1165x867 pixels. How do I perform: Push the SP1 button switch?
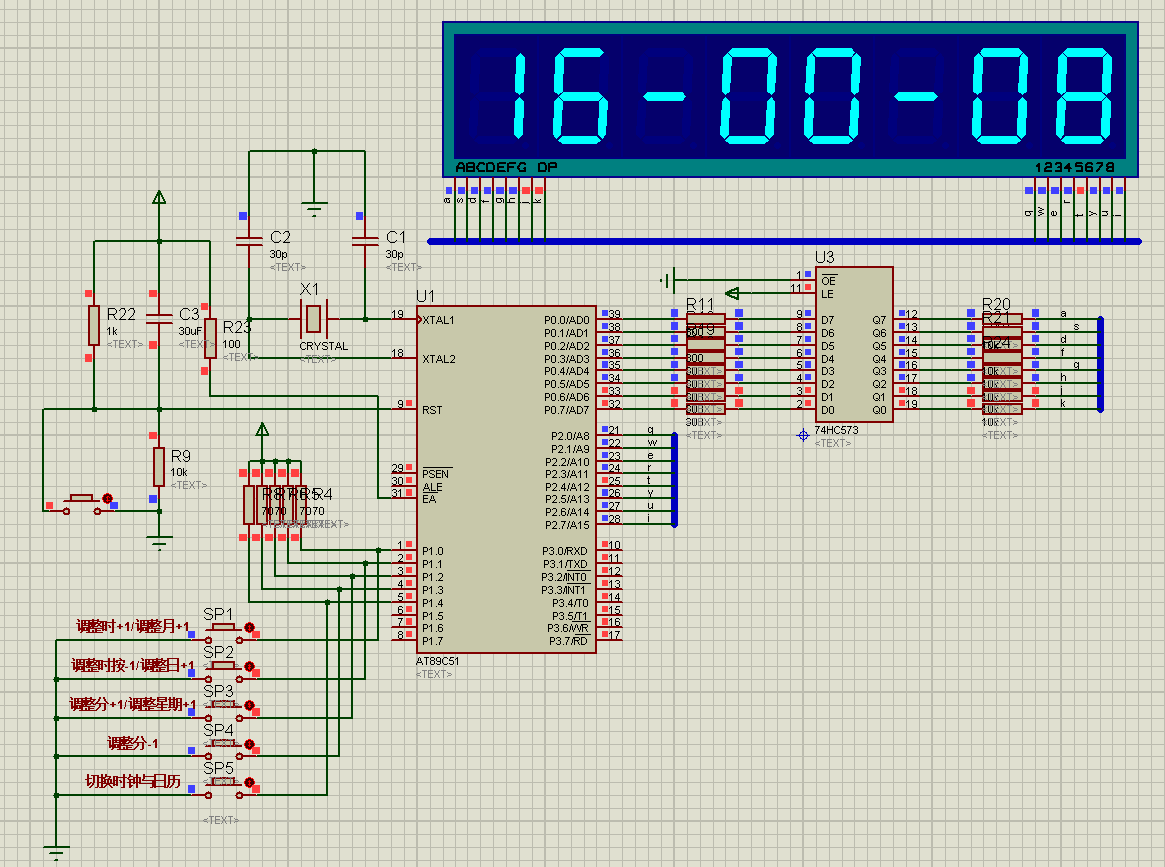click(x=224, y=632)
